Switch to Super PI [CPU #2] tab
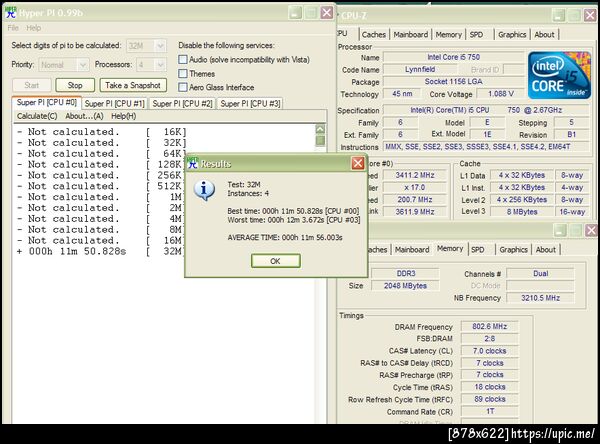This screenshot has width=600, height=444. (182, 103)
